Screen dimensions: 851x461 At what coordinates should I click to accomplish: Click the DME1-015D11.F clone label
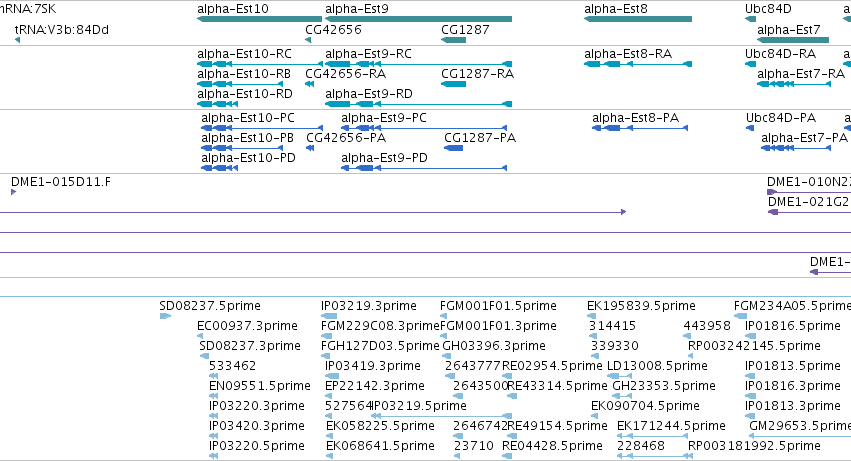tap(61, 182)
